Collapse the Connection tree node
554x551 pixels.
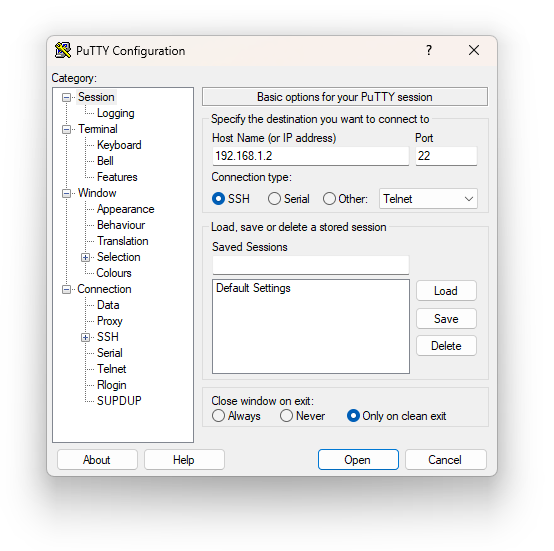66,290
